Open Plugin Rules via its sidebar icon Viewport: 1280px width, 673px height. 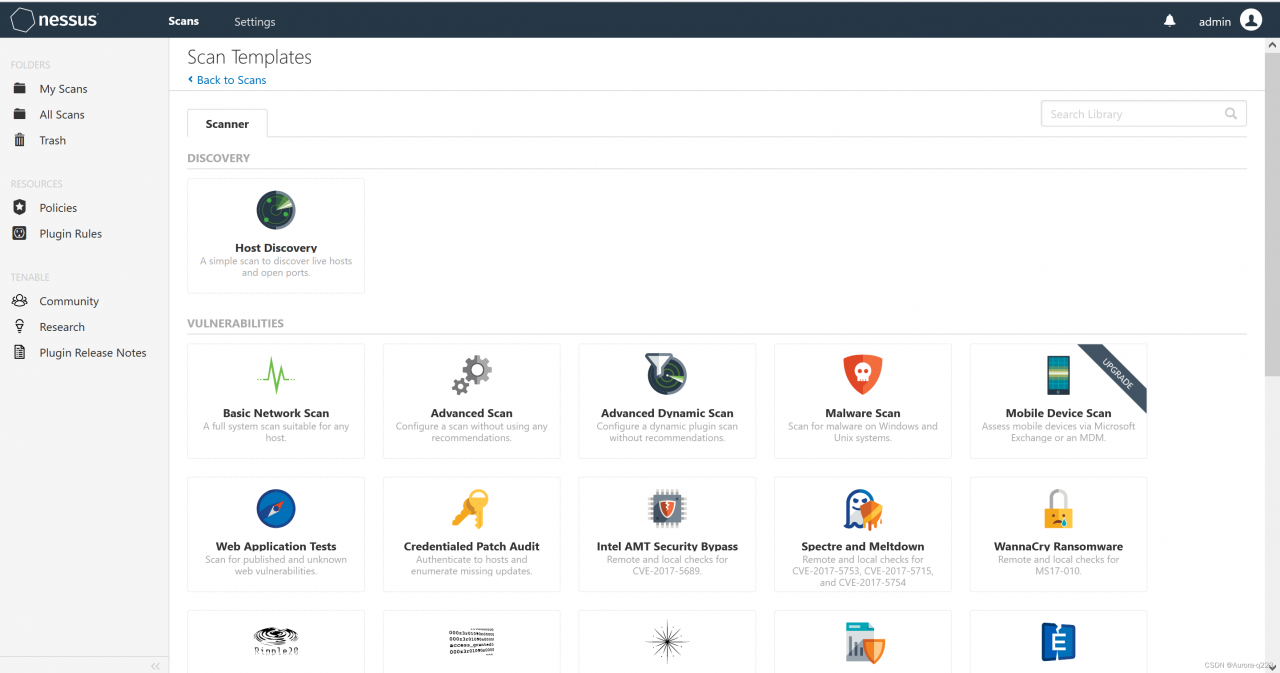(x=19, y=233)
